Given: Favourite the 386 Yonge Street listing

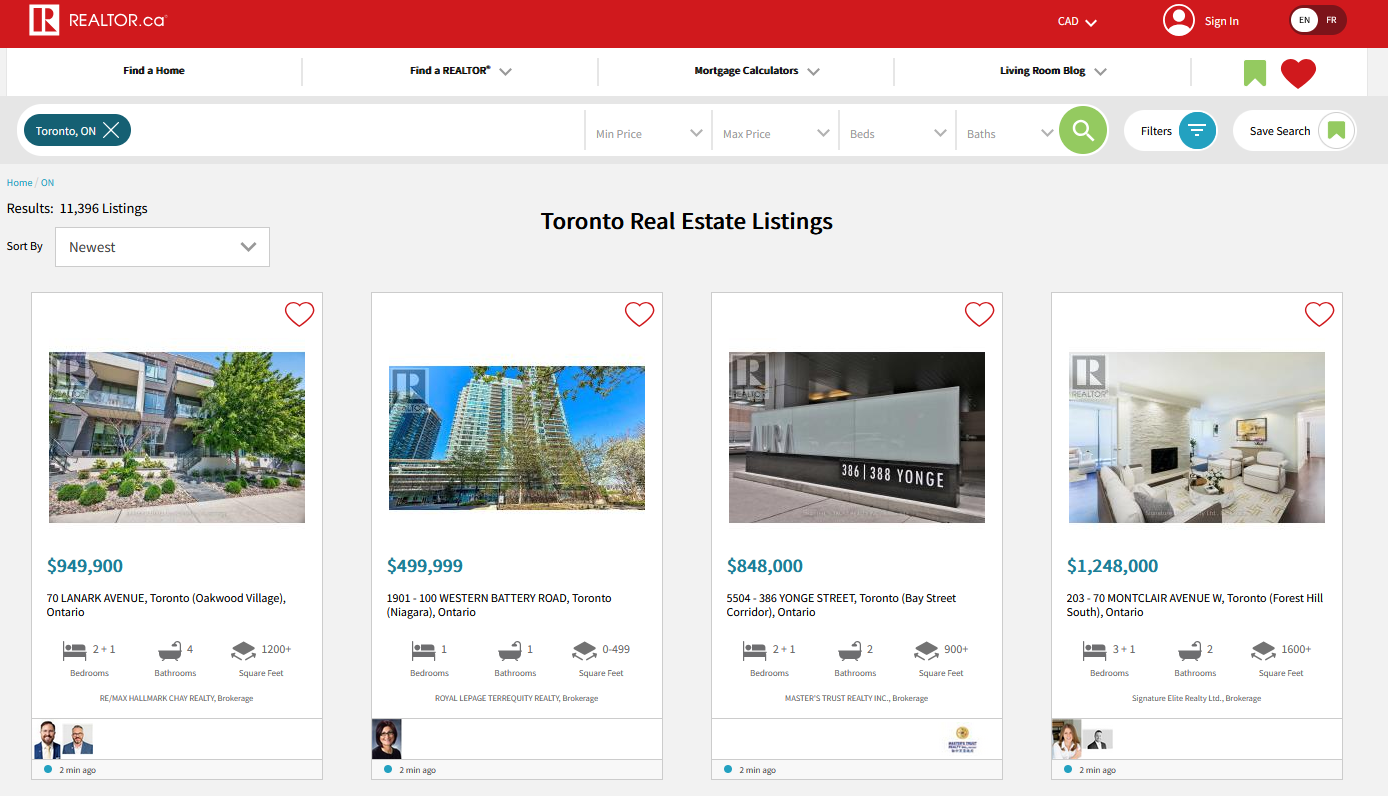Looking at the screenshot, I should click(x=980, y=314).
